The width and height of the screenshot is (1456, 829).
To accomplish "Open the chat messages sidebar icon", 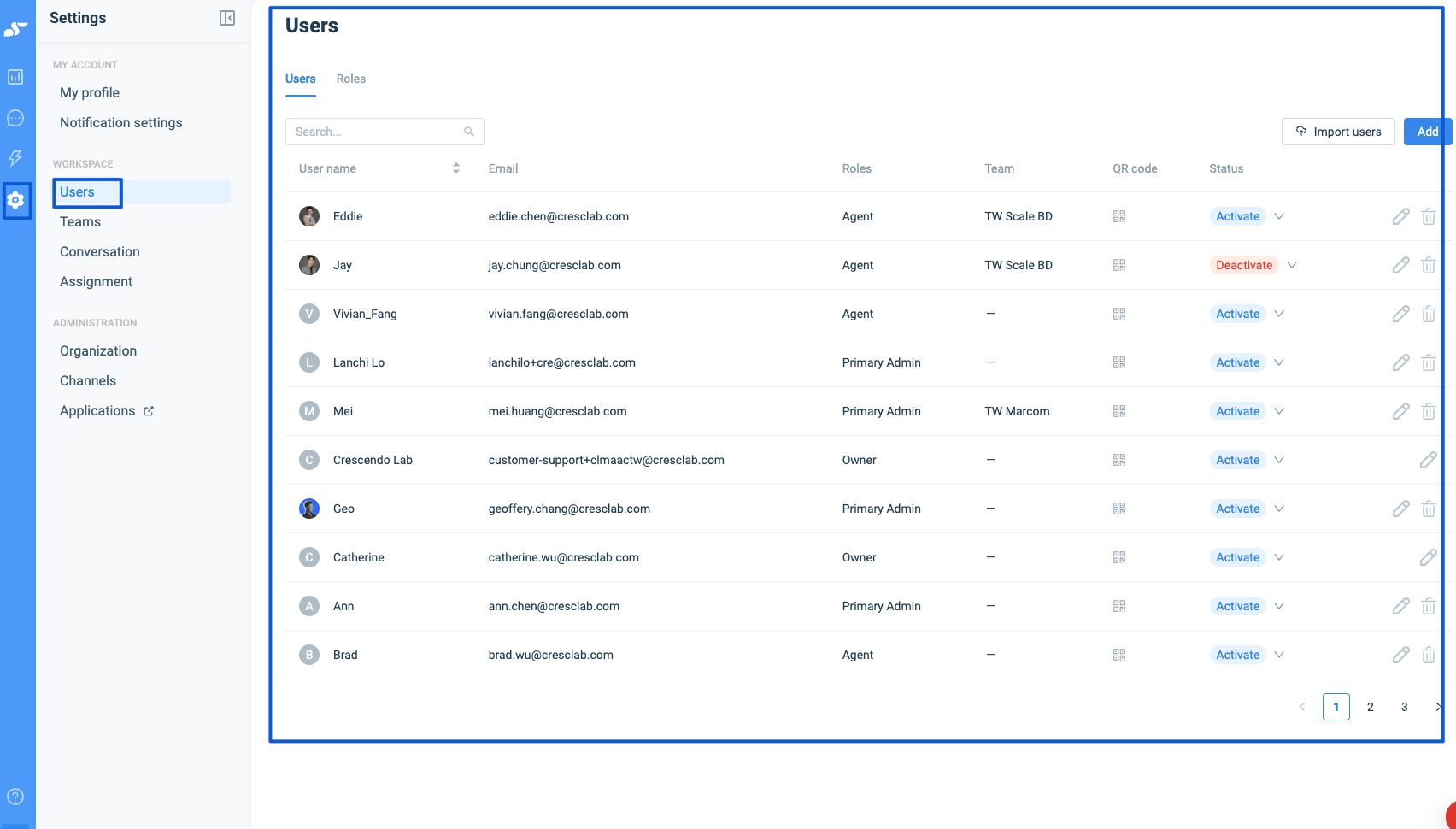I will point(15,118).
